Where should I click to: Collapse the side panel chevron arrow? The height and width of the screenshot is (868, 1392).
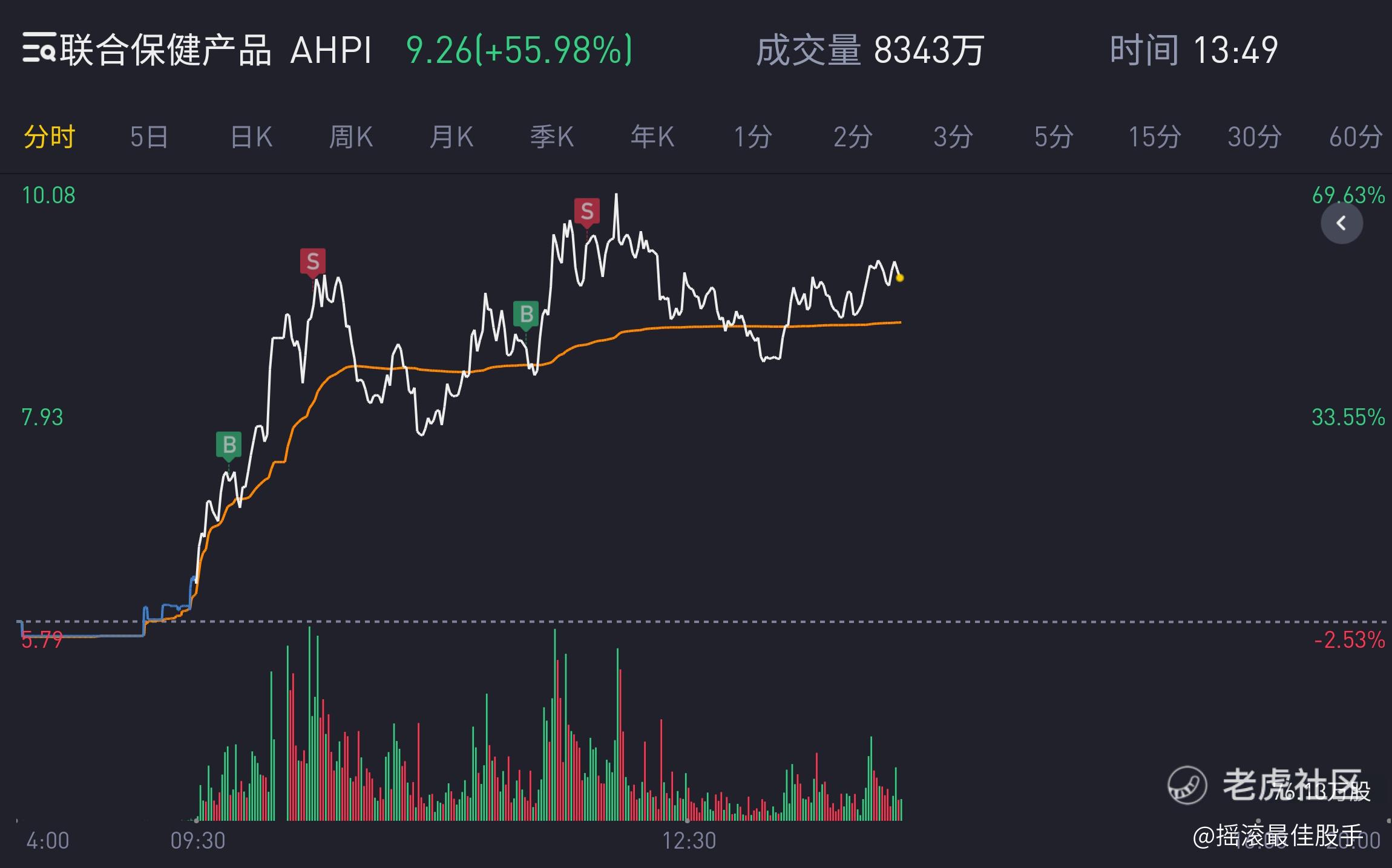point(1342,223)
